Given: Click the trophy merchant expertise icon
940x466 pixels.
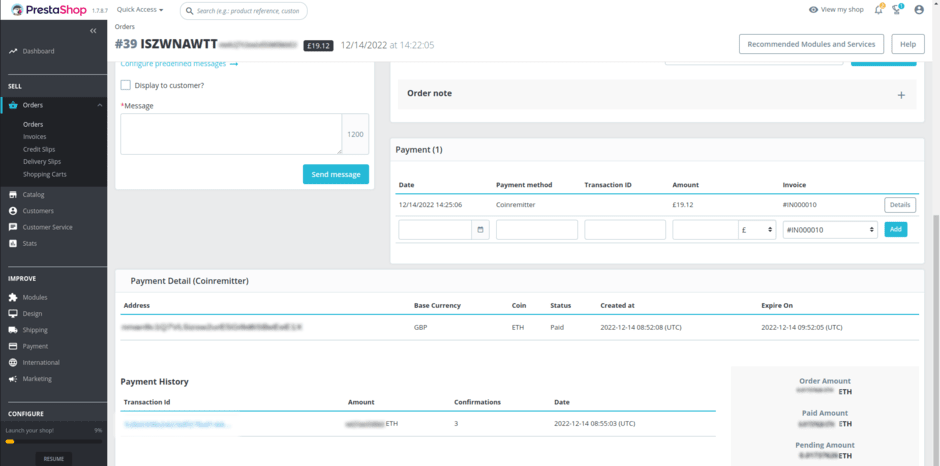Looking at the screenshot, I should [x=898, y=10].
